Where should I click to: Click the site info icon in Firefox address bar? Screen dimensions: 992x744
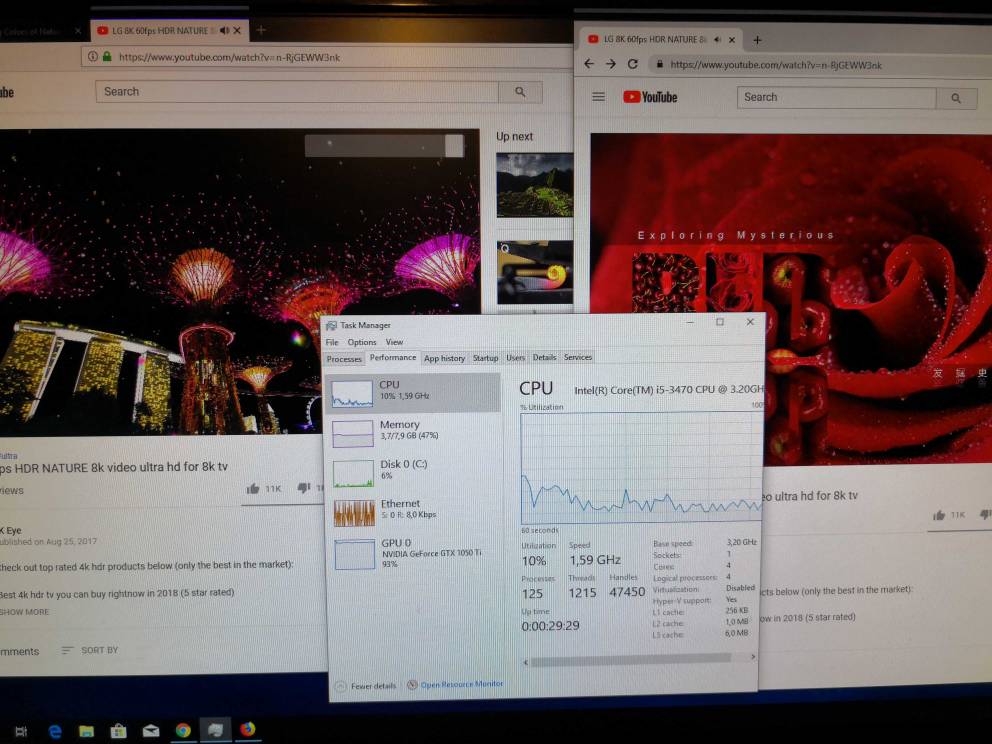click(92, 56)
